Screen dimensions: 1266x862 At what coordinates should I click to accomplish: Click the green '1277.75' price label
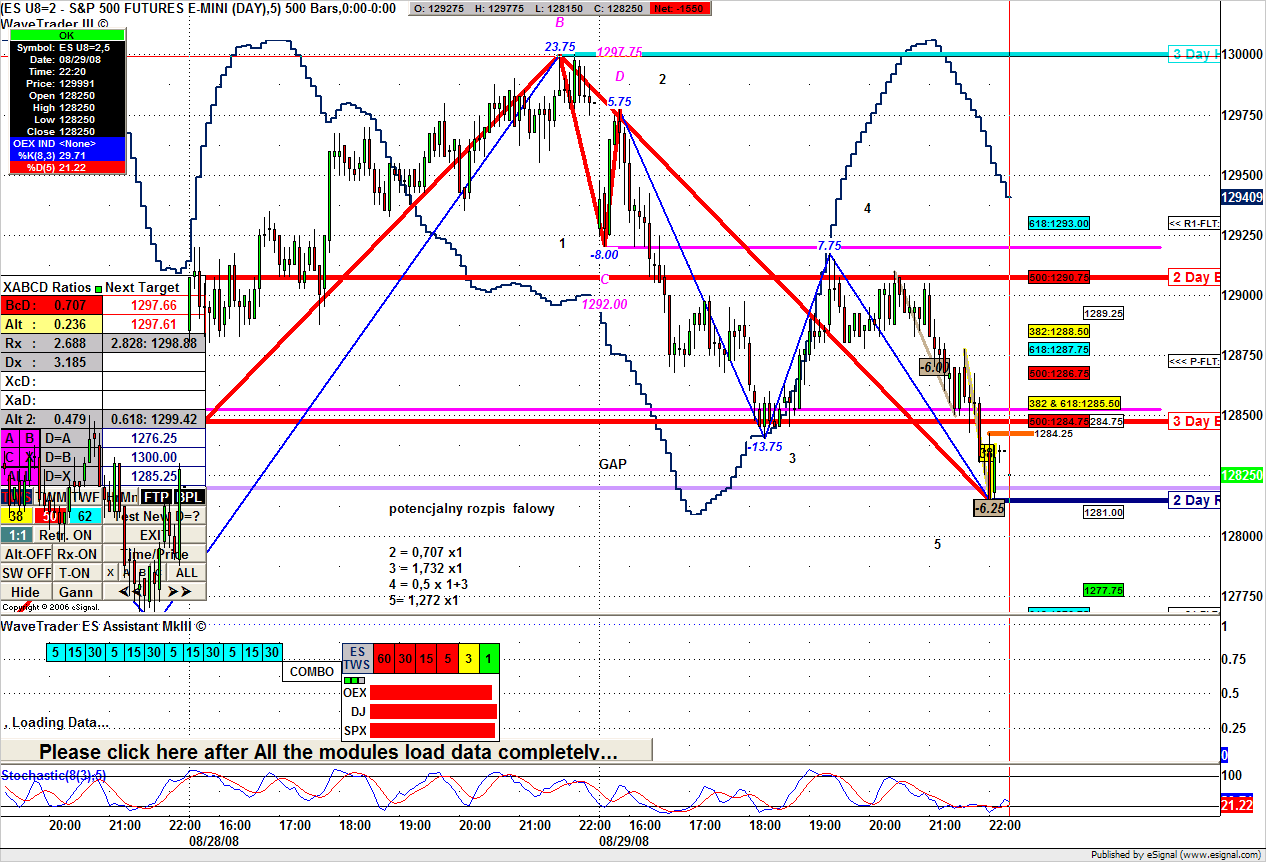(1103, 590)
